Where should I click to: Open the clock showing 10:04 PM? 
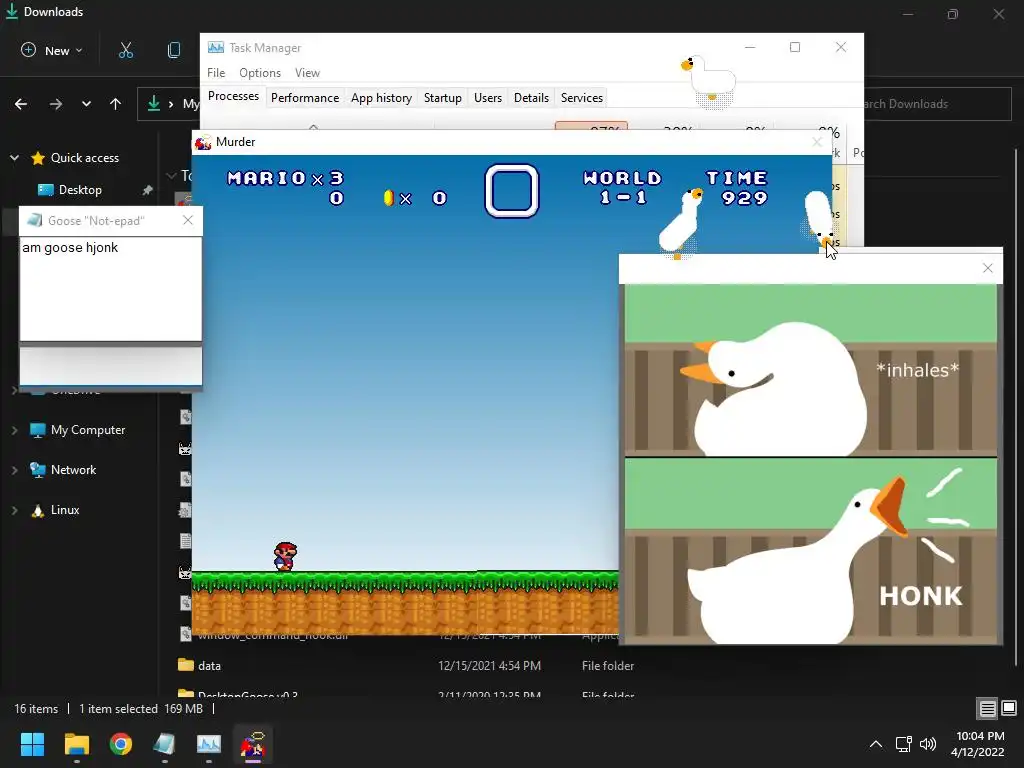[978, 744]
